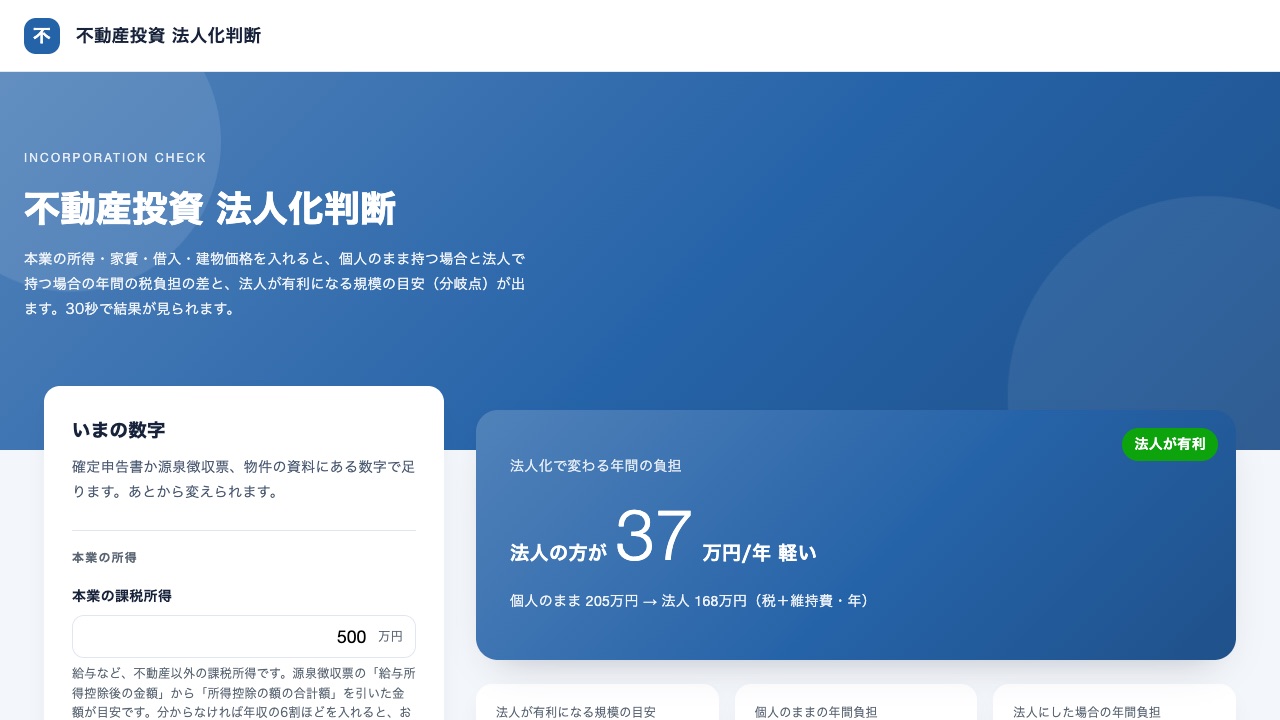
Task: Click the 法人が有利 green badge
Action: [1170, 444]
